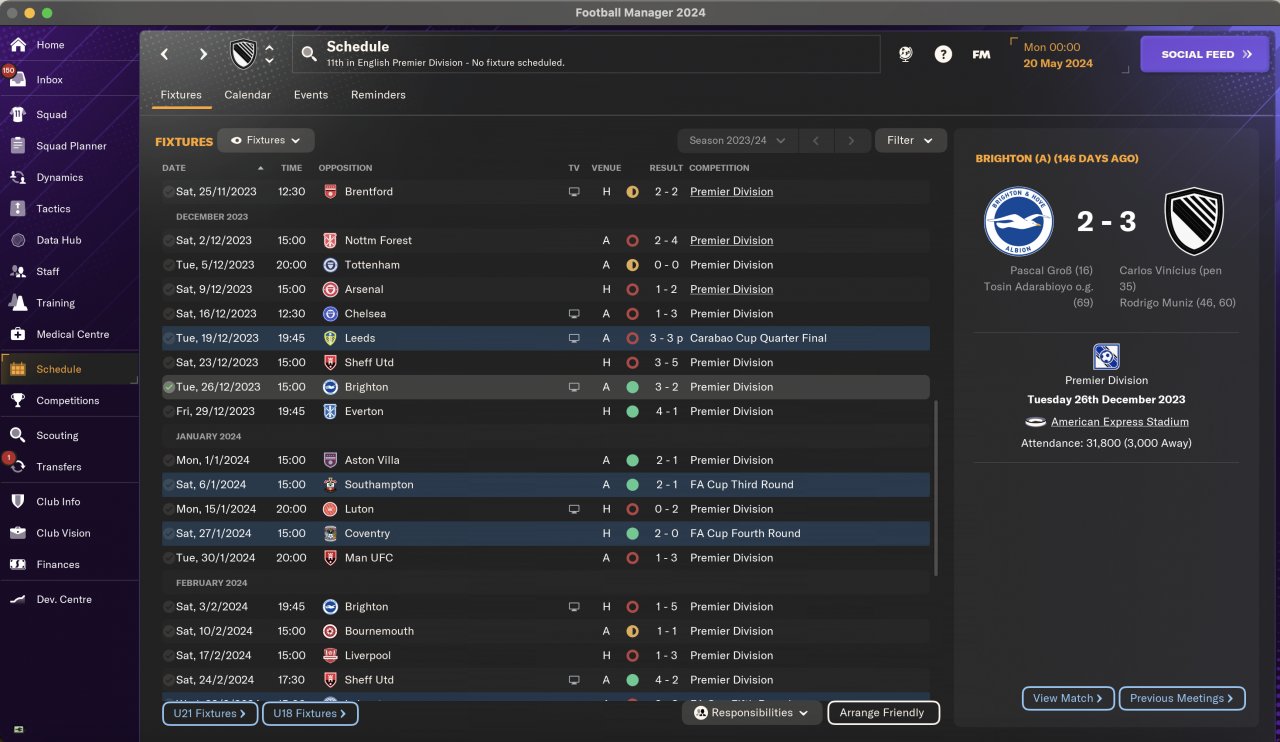Click the club switcher up chevron

coord(269,47)
